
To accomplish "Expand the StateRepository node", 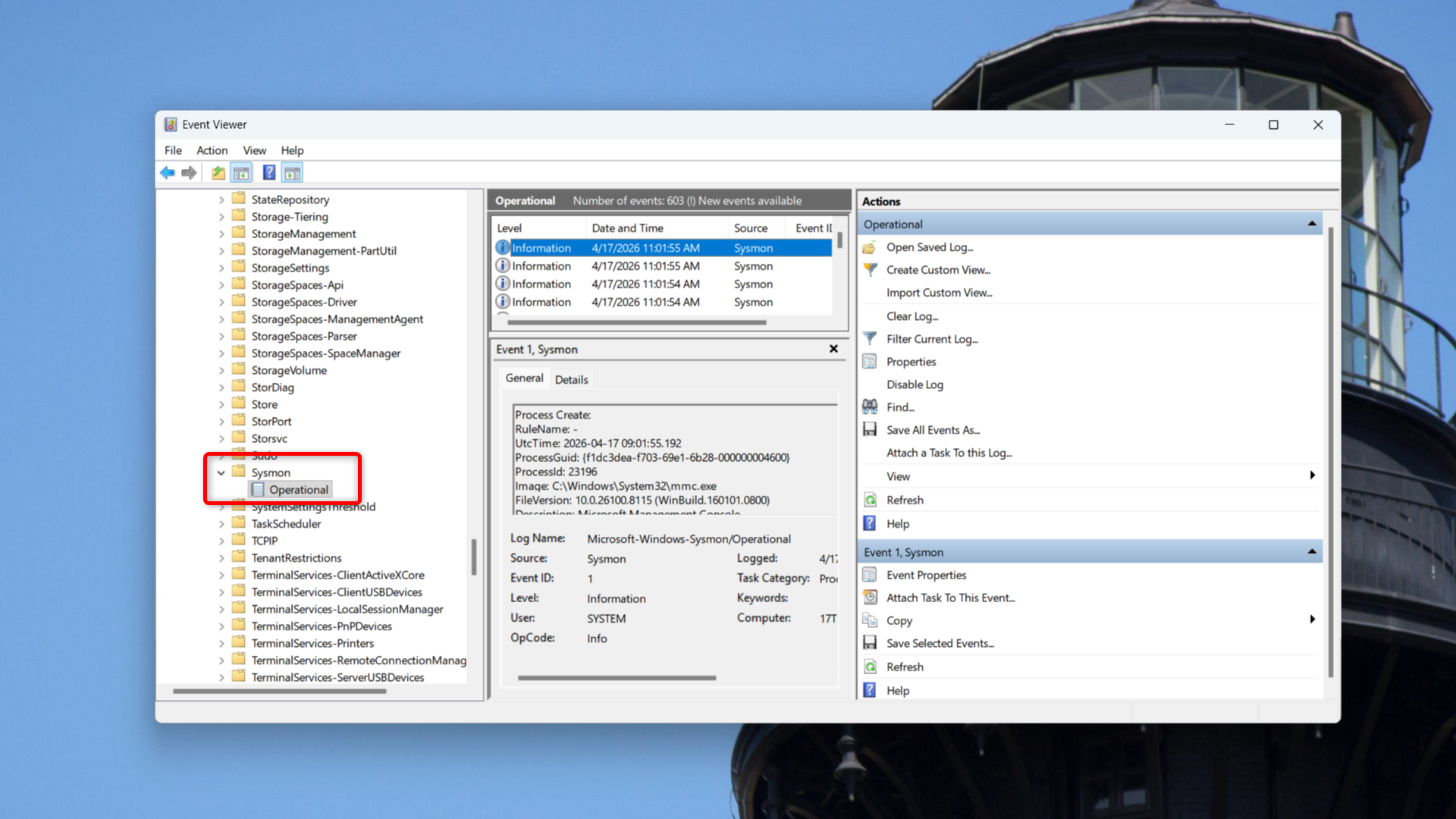I will click(x=221, y=200).
